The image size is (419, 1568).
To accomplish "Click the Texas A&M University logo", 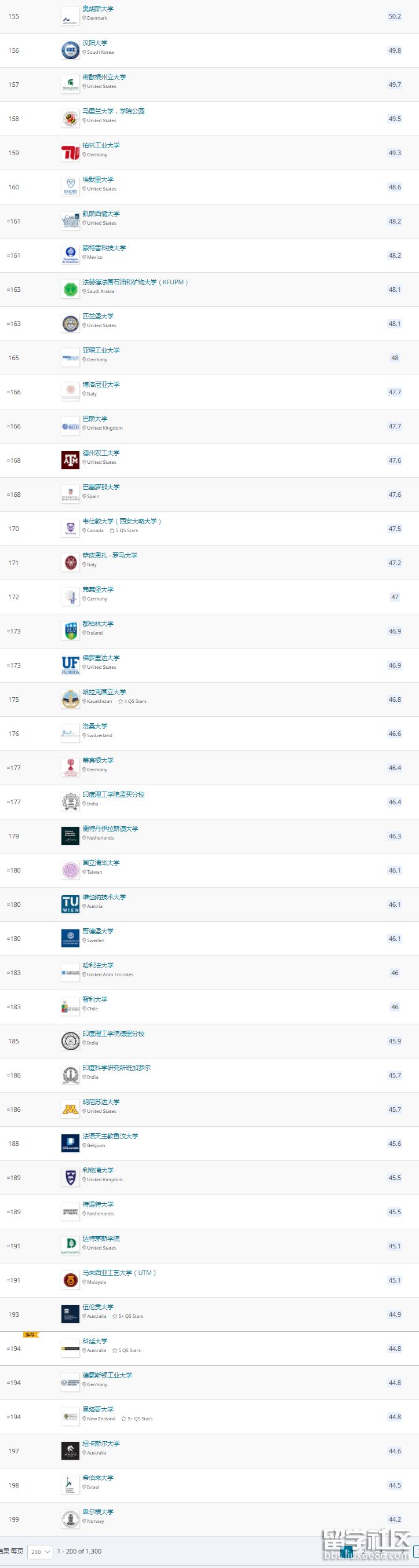I will coord(71,460).
